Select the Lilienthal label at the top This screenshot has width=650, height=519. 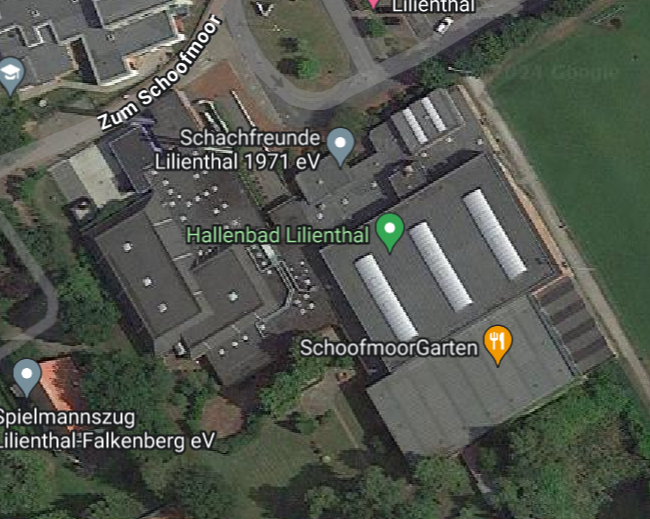coord(433,6)
